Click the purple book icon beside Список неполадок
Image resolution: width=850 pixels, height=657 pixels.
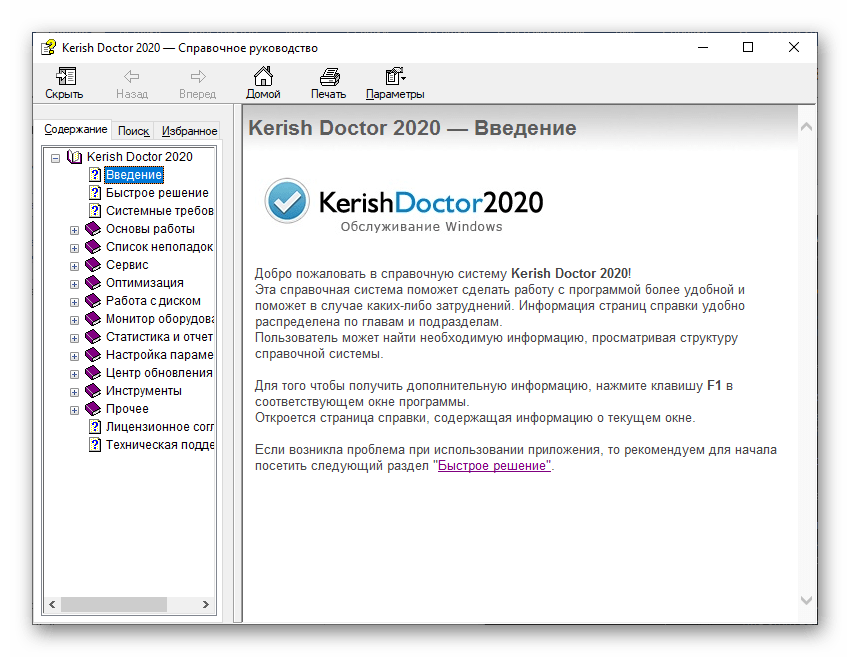point(93,247)
